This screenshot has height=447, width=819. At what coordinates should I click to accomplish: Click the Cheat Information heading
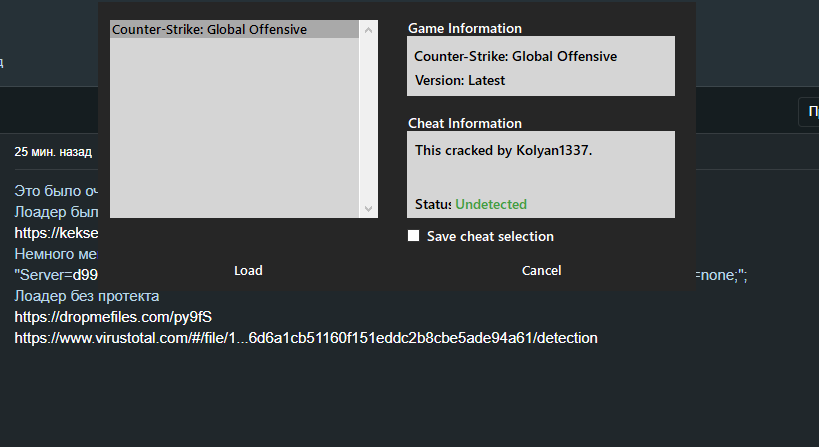465,123
